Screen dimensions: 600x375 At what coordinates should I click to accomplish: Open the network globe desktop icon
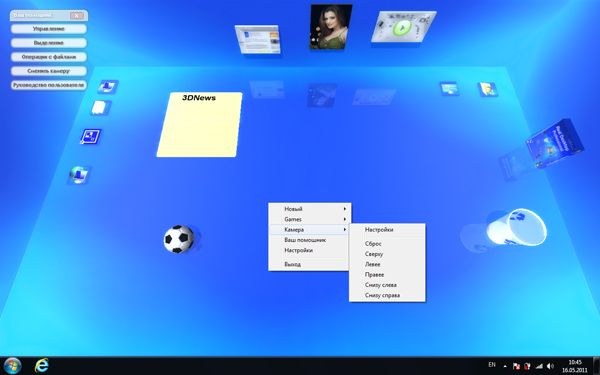[79, 175]
